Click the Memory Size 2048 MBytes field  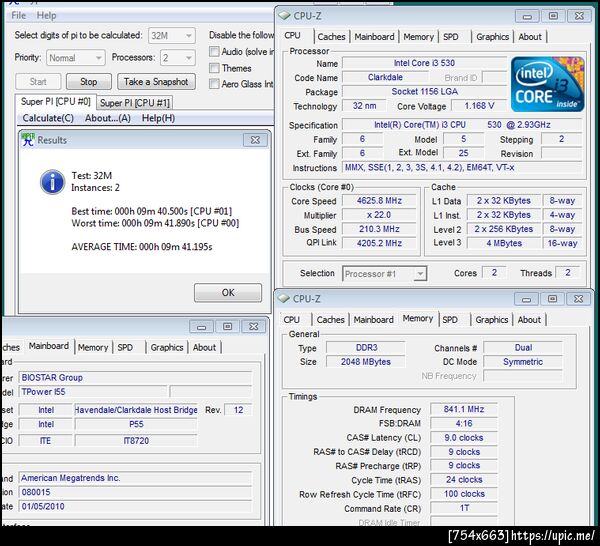click(365, 362)
